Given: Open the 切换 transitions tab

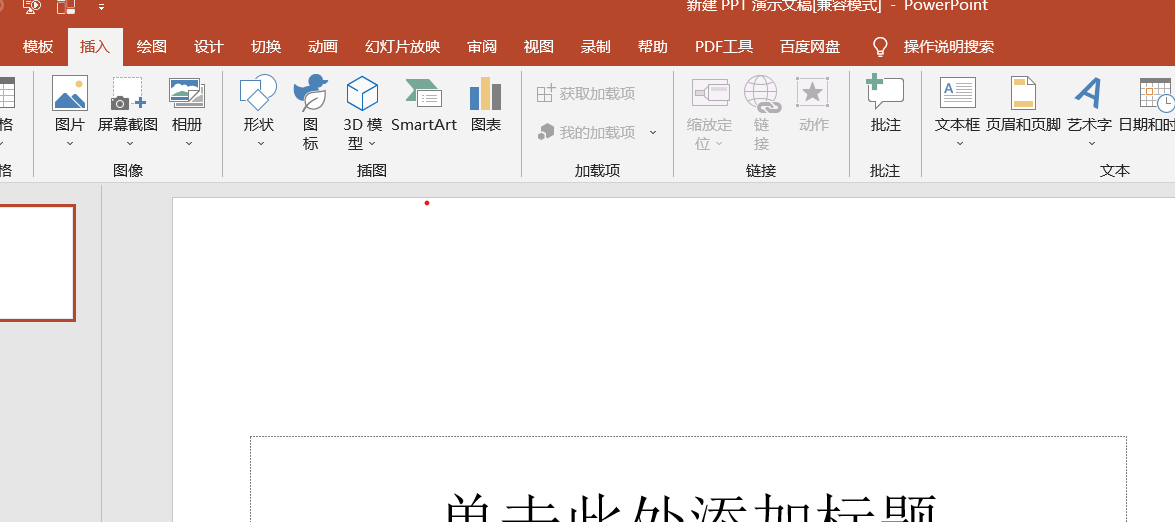Looking at the screenshot, I should 266,47.
